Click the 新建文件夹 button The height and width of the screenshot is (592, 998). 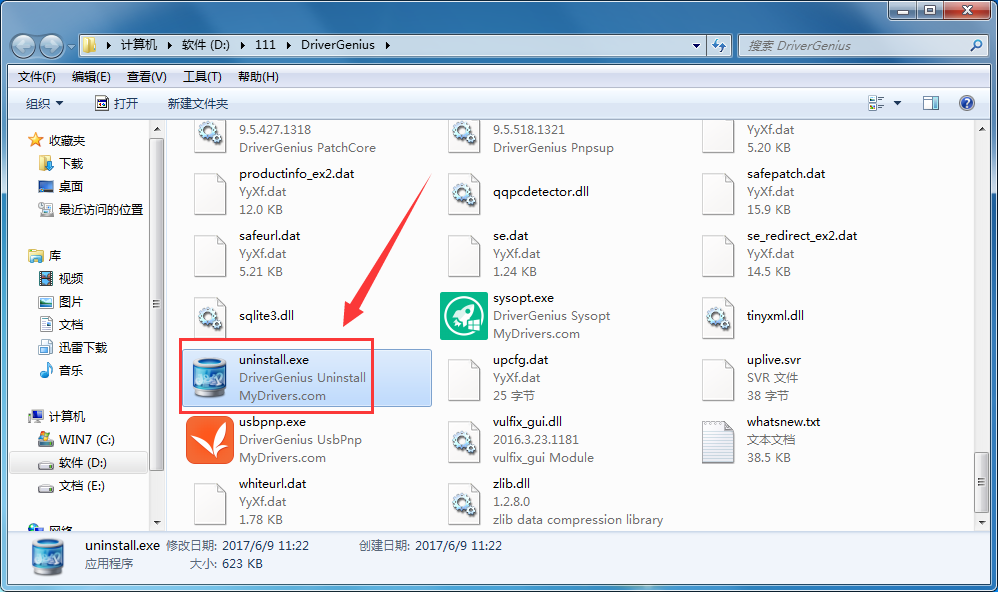point(198,103)
